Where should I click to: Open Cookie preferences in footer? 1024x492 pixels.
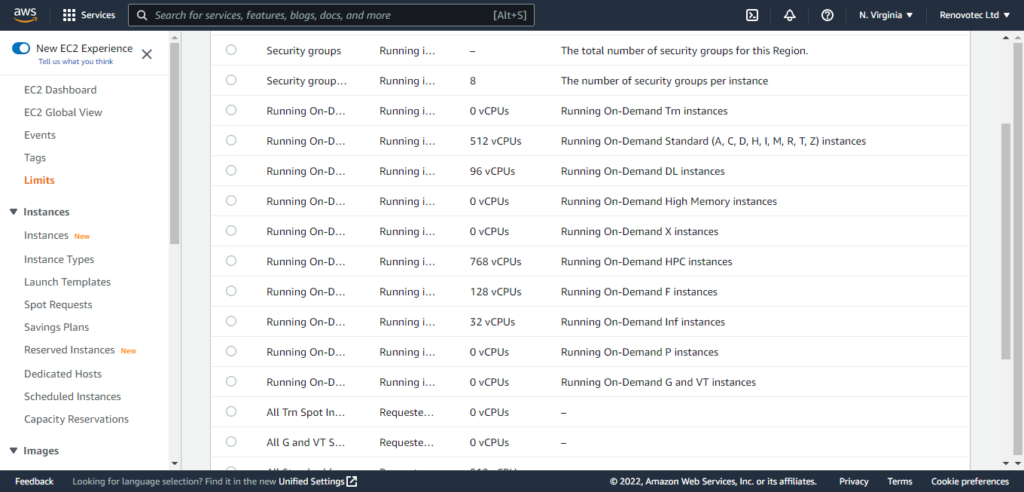pos(970,482)
